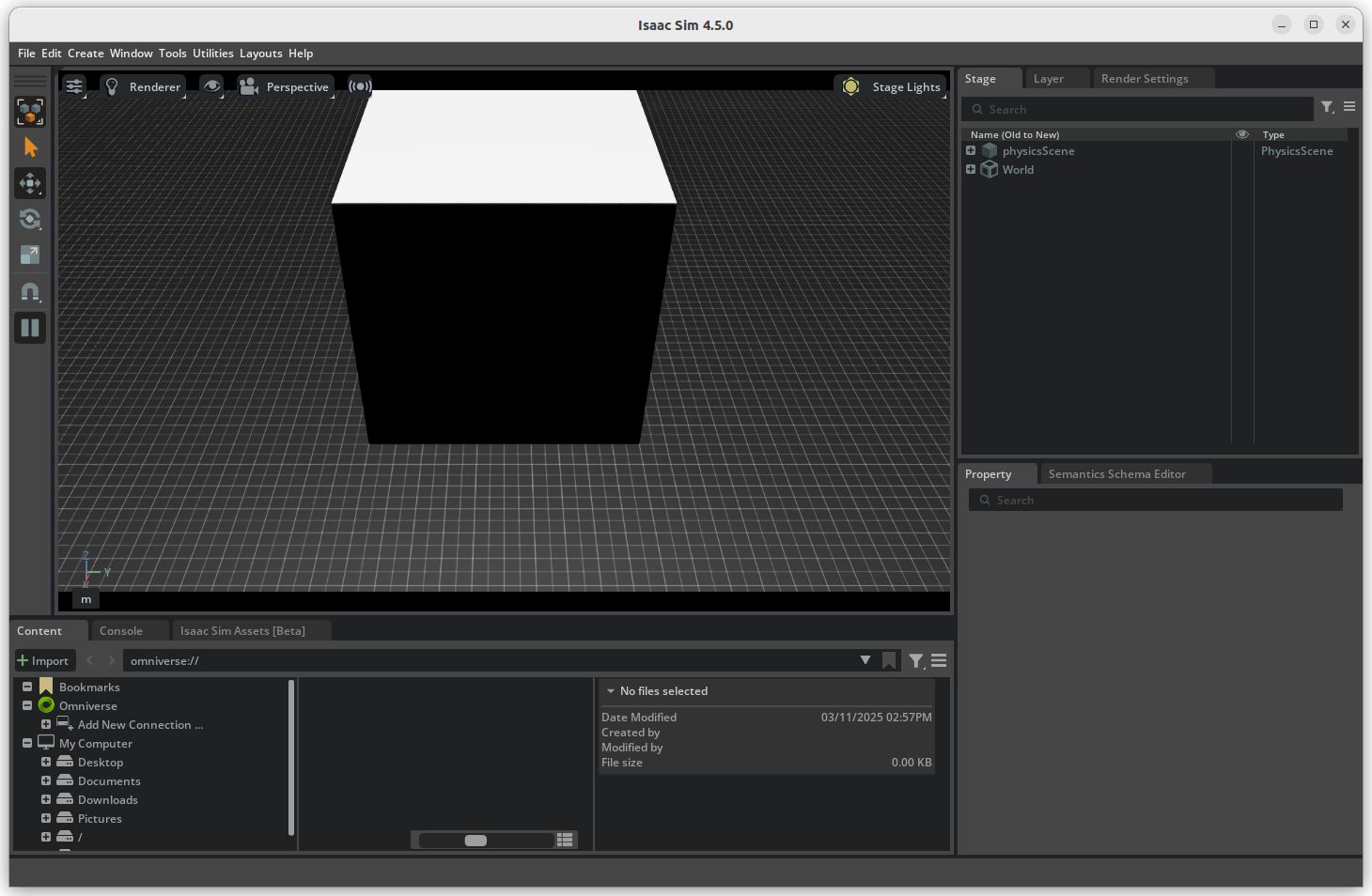Toggle the snap magnet tool
The height and width of the screenshot is (896, 1372).
[30, 292]
